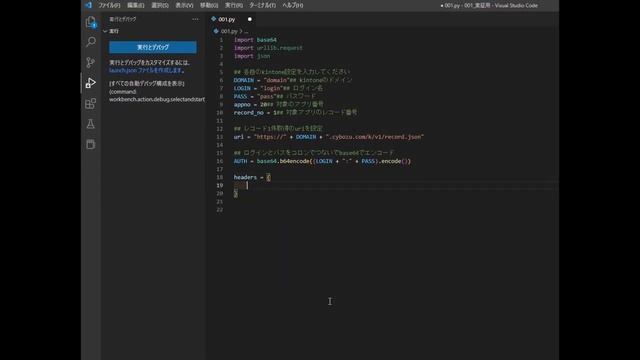The width and height of the screenshot is (640, 360).
Task: Click the 'import json' line
Action: [x=252, y=56]
